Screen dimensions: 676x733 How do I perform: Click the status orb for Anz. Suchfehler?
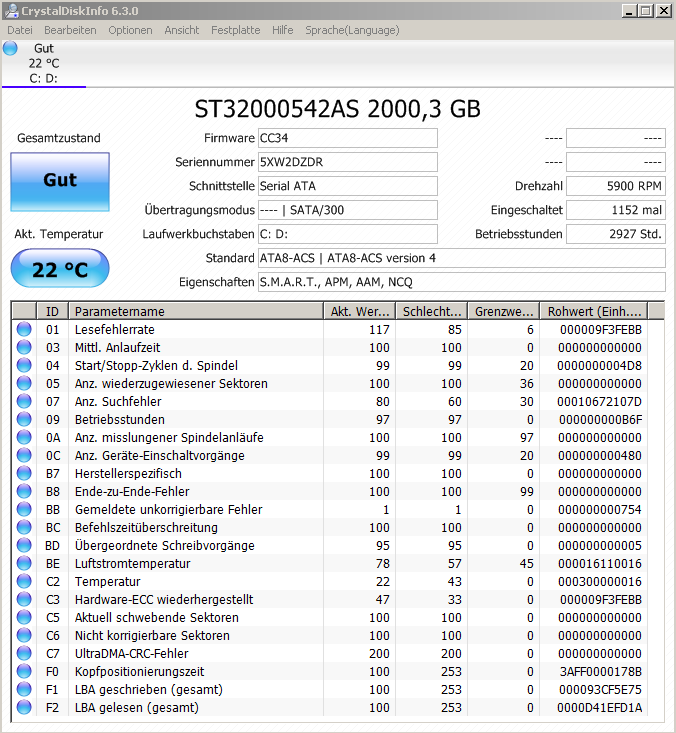click(x=24, y=401)
